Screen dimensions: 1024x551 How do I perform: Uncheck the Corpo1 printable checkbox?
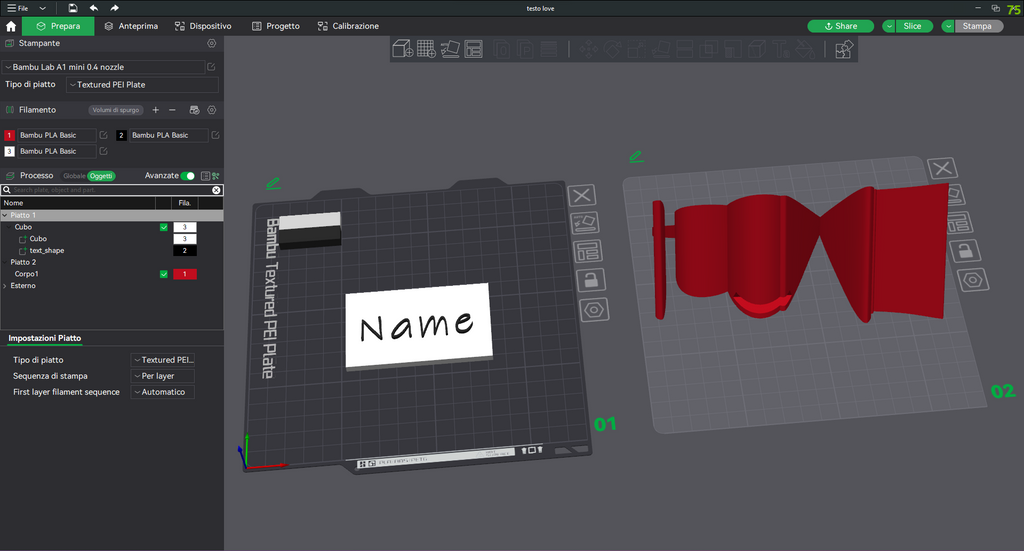pos(164,274)
